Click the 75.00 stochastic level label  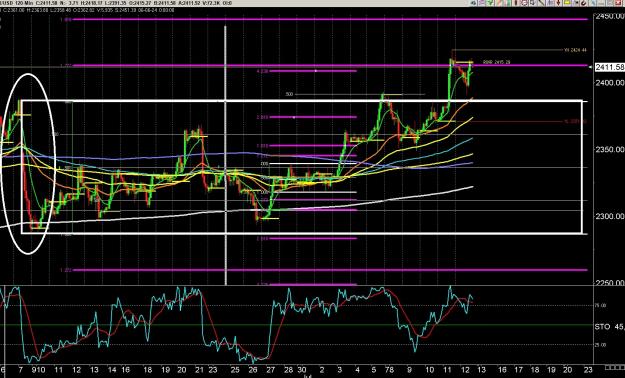(x=600, y=305)
